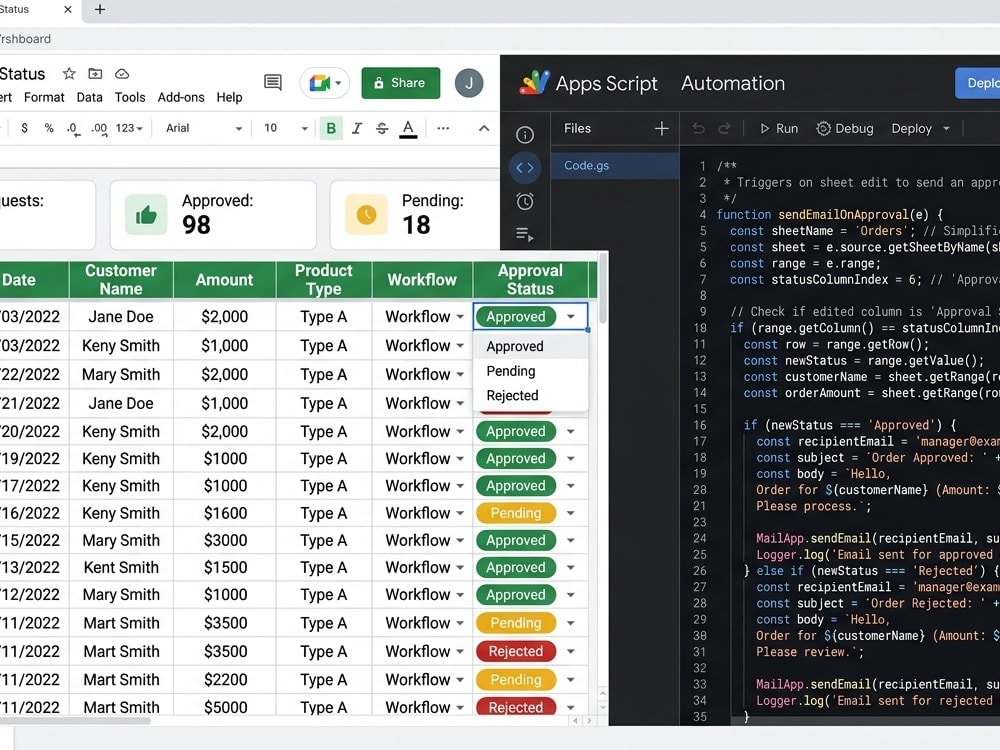Select Pending in the status dropdown list

coord(531,371)
